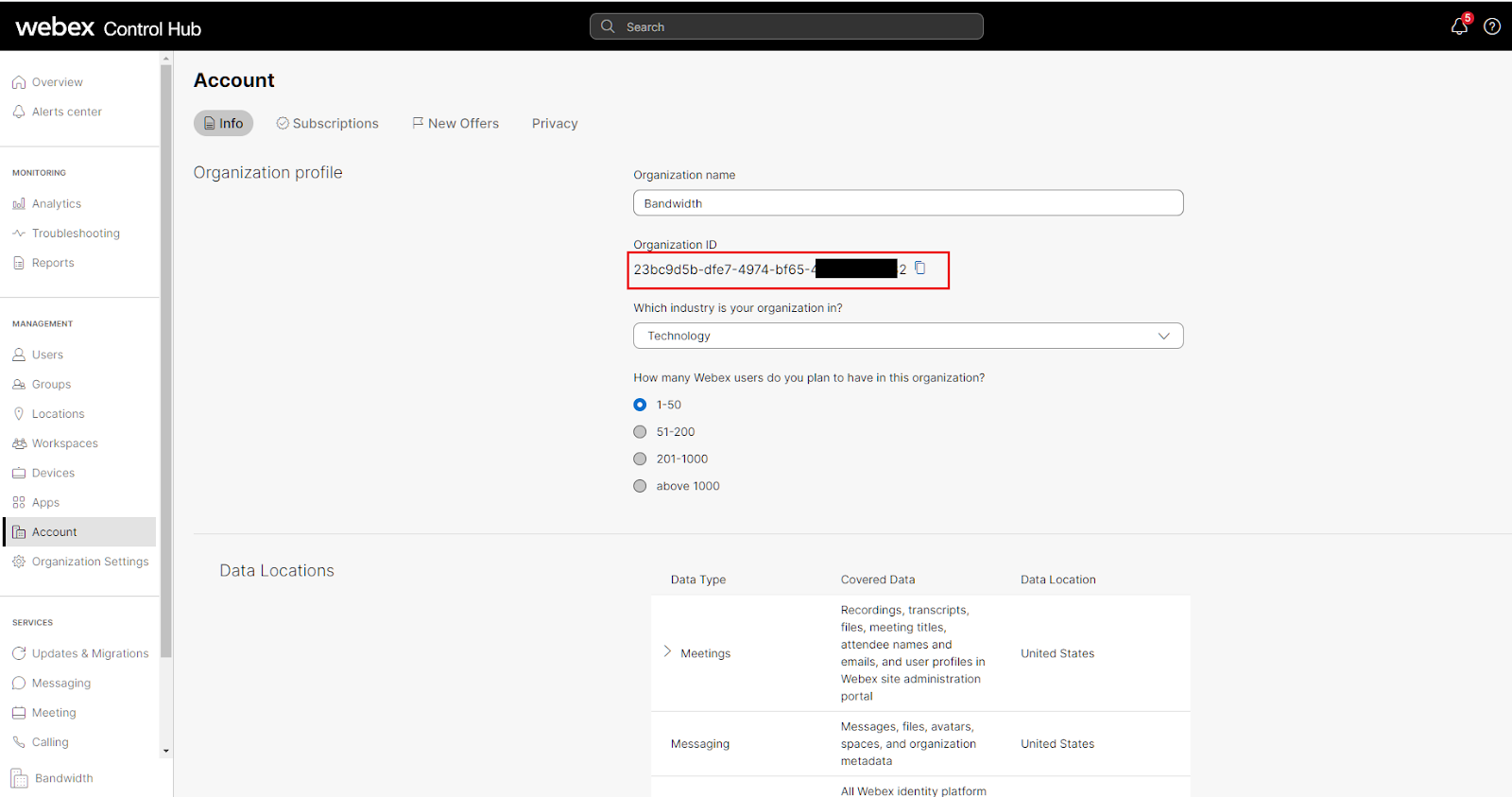The image size is (1512, 797).
Task: Click the Data Locations section heading
Action: point(277,571)
